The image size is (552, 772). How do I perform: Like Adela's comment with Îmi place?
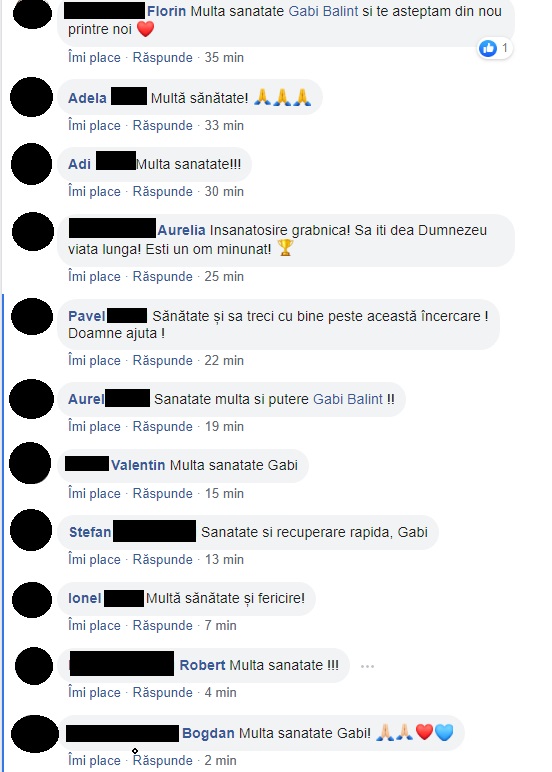point(94,126)
